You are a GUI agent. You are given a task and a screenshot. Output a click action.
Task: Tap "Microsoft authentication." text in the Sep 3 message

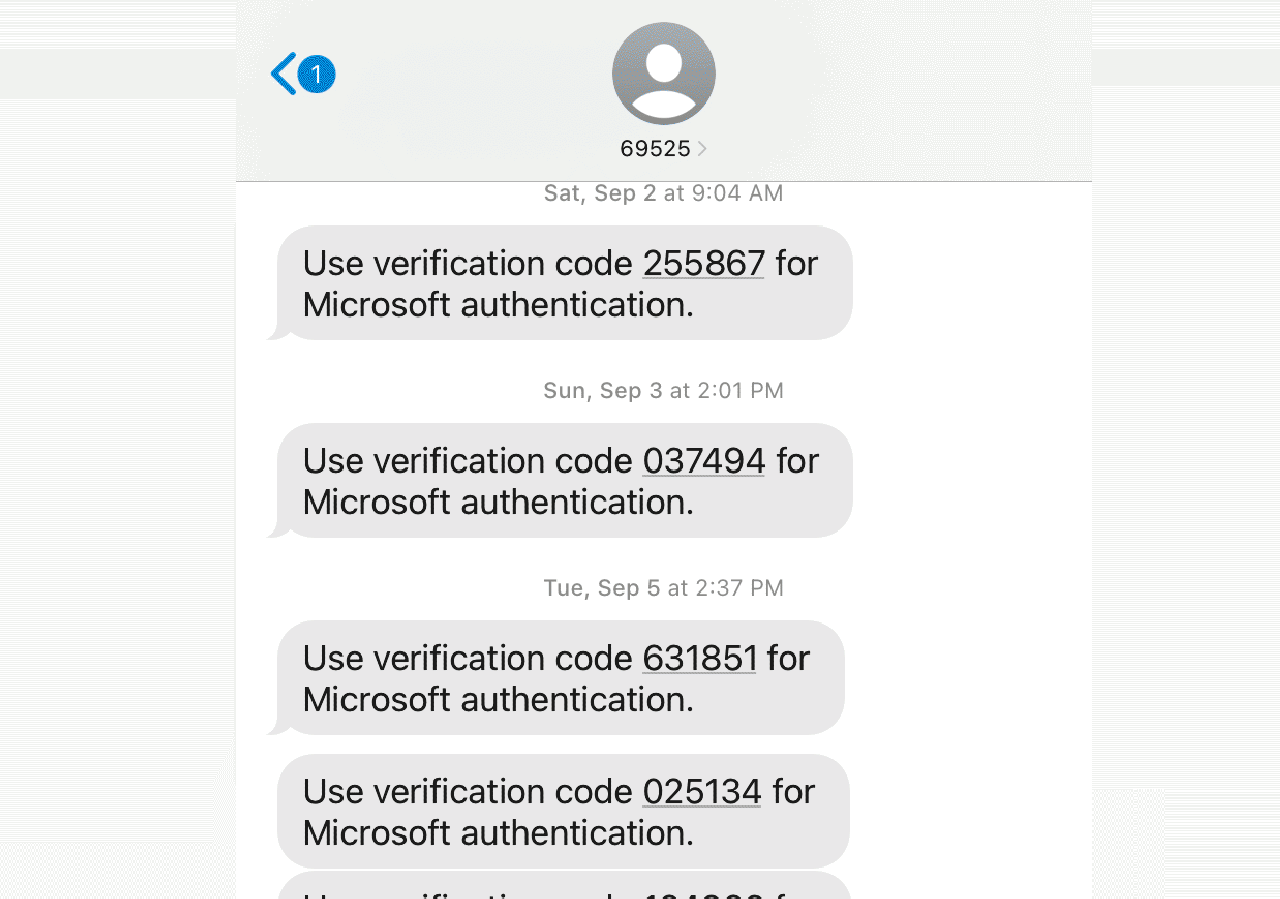498,502
